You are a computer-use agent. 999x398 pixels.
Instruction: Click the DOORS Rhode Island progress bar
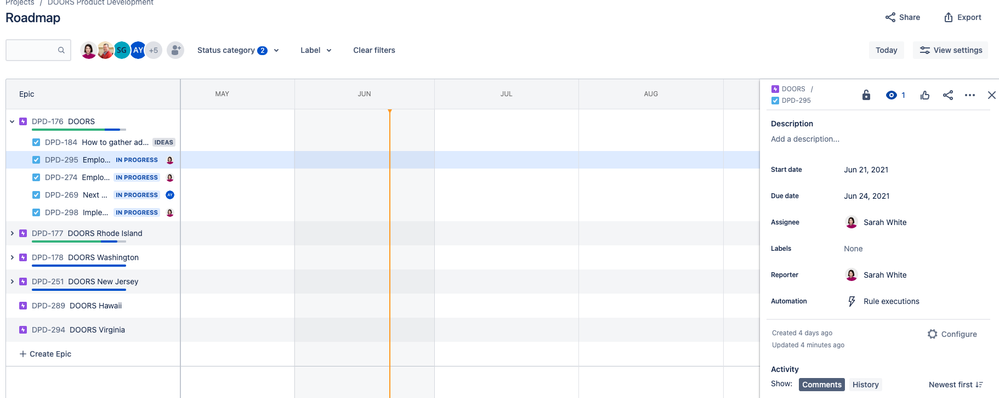tap(79, 241)
